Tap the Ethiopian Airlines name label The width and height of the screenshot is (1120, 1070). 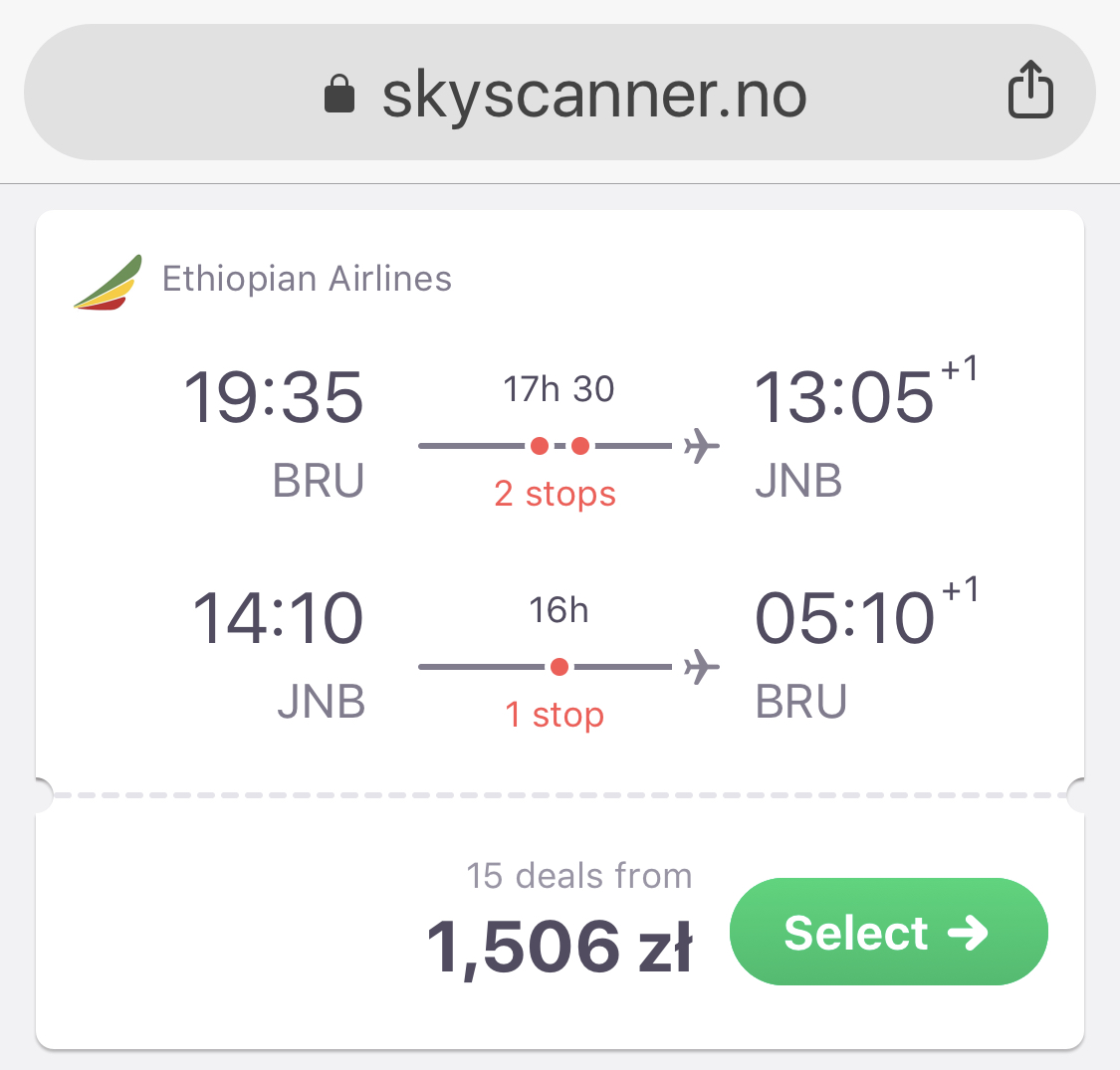(308, 279)
